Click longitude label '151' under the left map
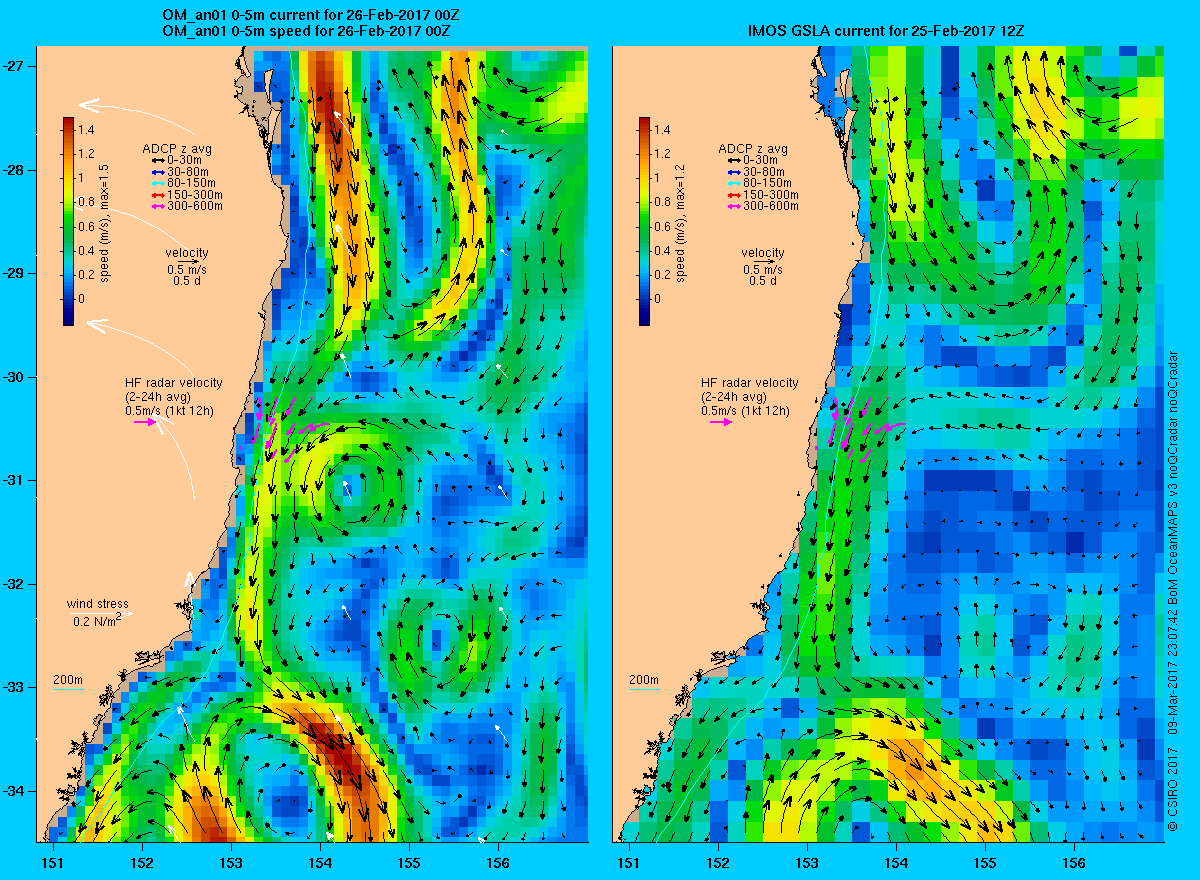Viewport: 1200px width, 880px height. (x=52, y=862)
